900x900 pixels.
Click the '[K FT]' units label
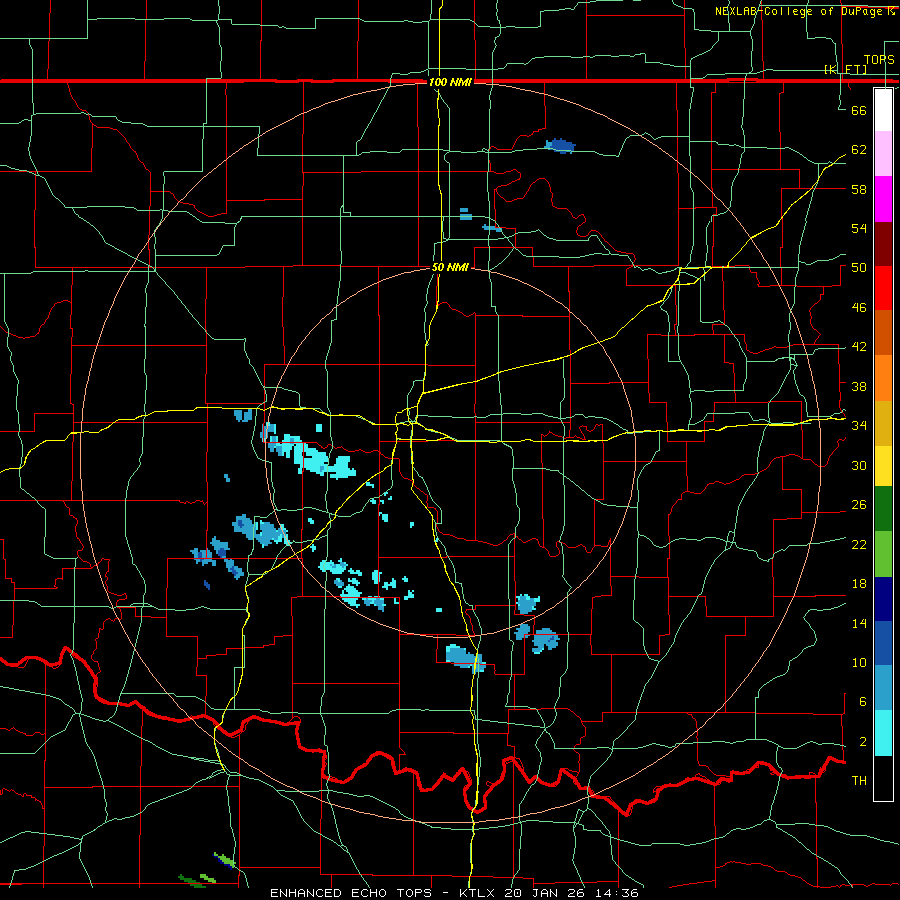pyautogui.click(x=845, y=69)
